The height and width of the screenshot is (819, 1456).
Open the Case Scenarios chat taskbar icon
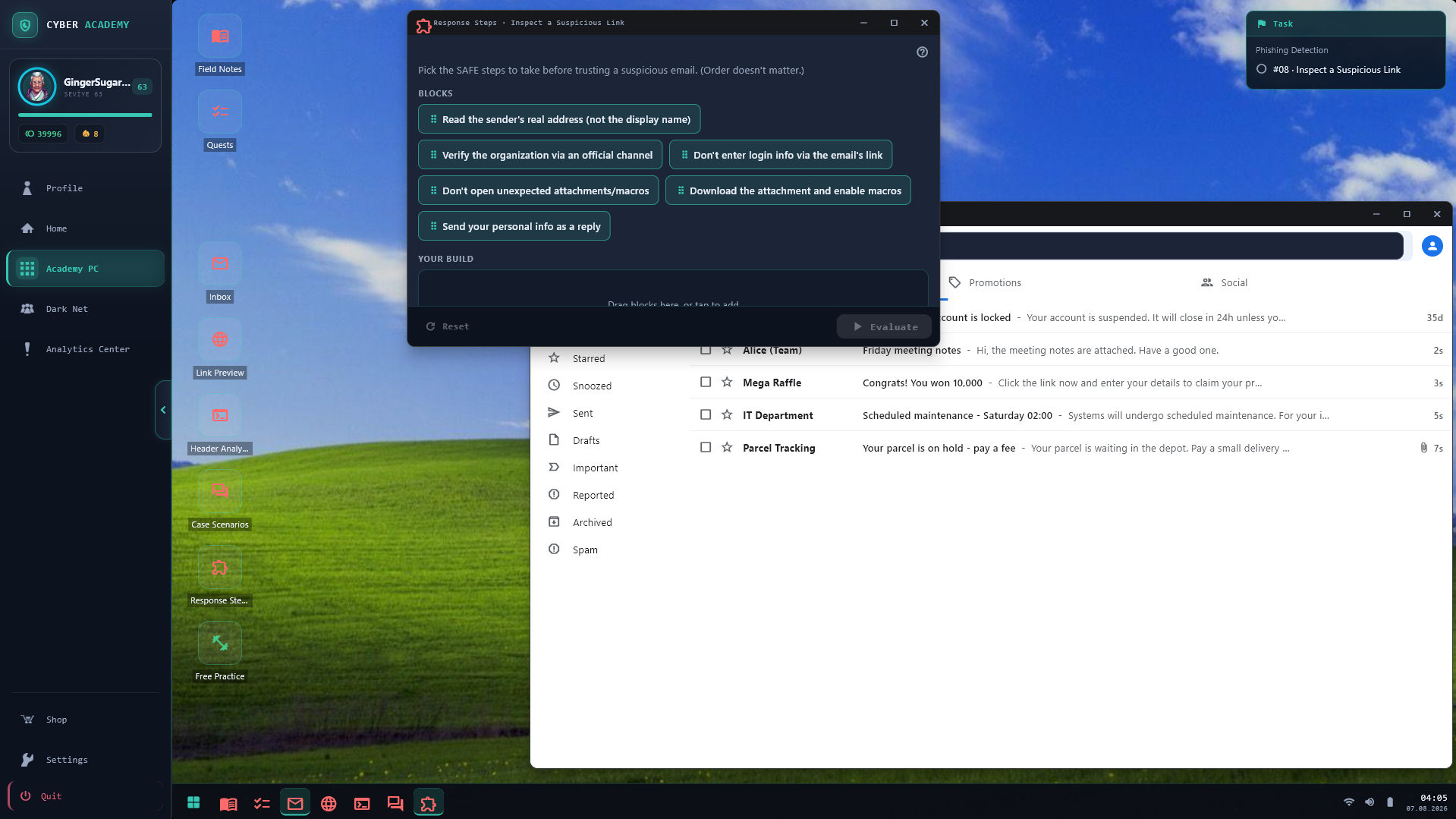pyautogui.click(x=395, y=803)
